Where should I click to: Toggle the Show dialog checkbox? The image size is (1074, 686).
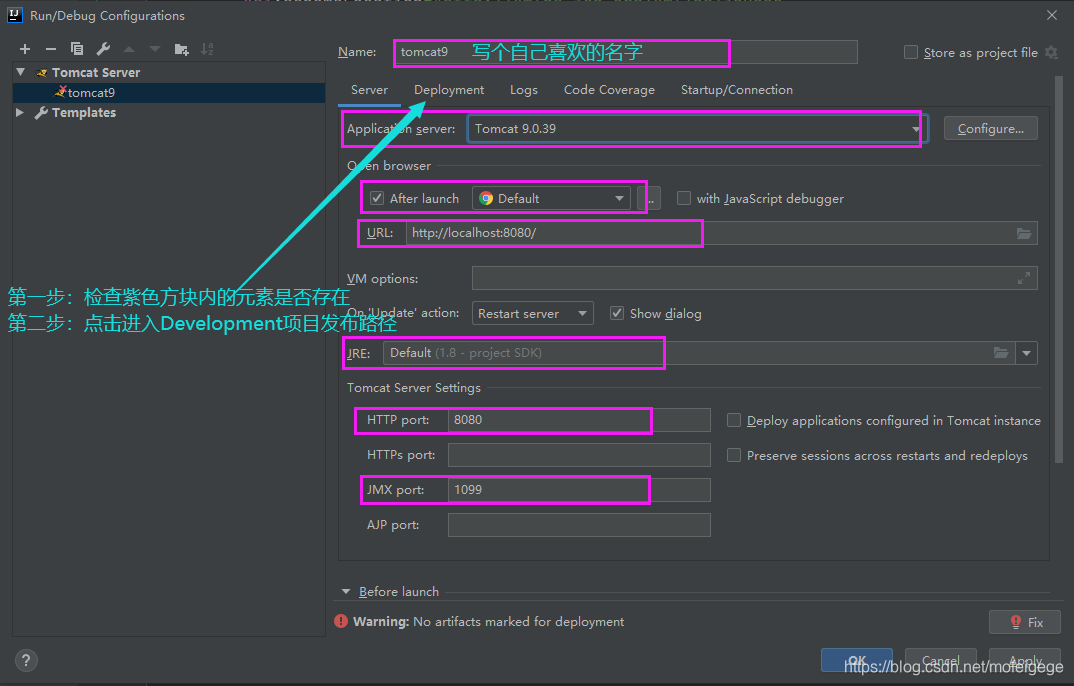pos(617,314)
